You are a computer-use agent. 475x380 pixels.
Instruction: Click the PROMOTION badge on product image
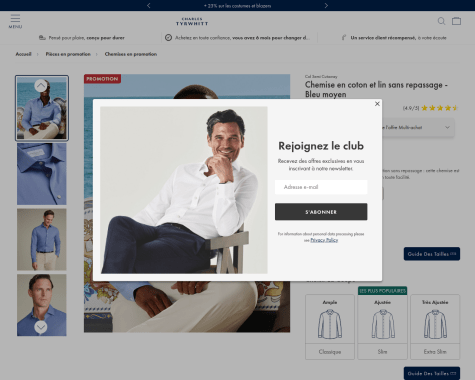102,79
